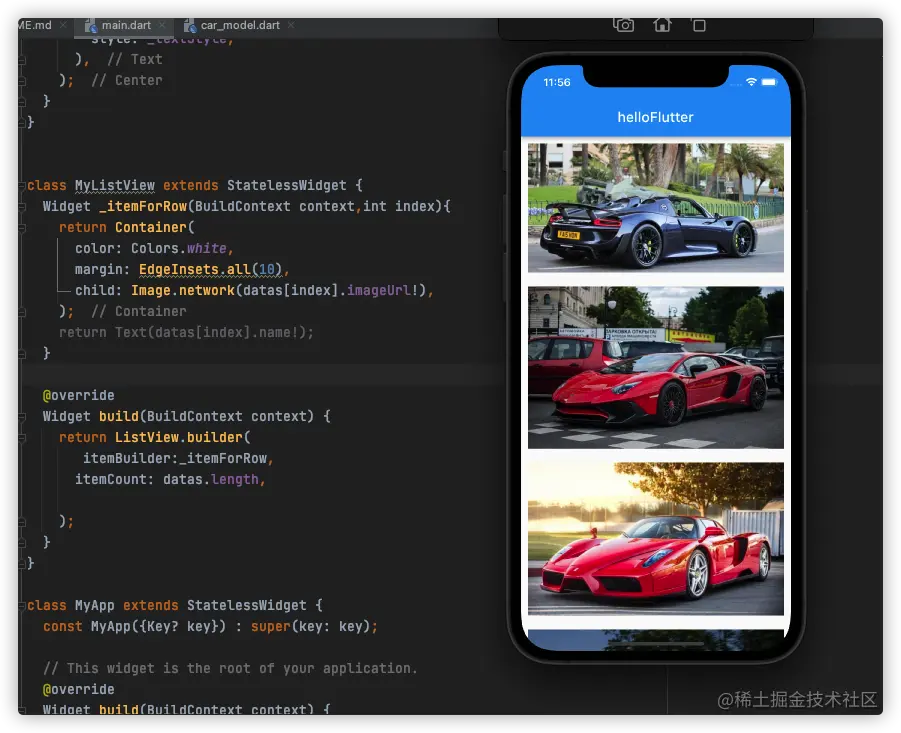Rotate the simulator device with the rotate icon
901x733 pixels.
(x=699, y=25)
